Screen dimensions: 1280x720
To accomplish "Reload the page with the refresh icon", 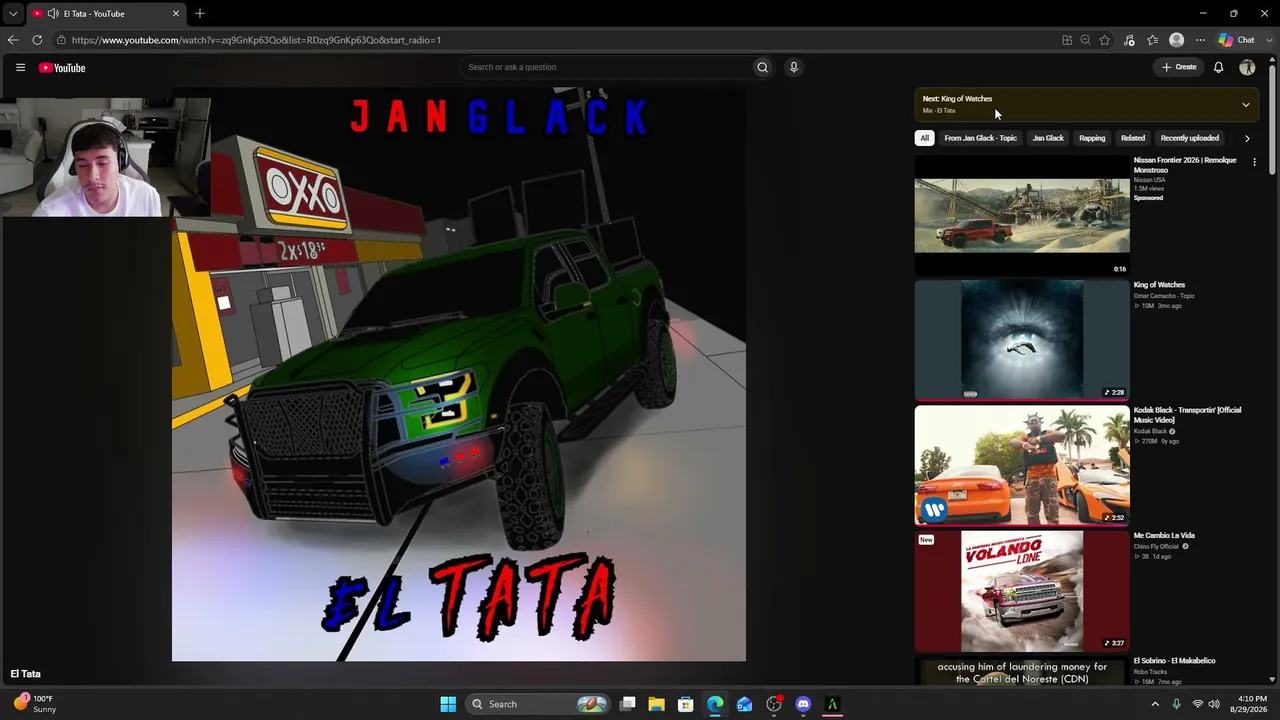I will 37,40.
